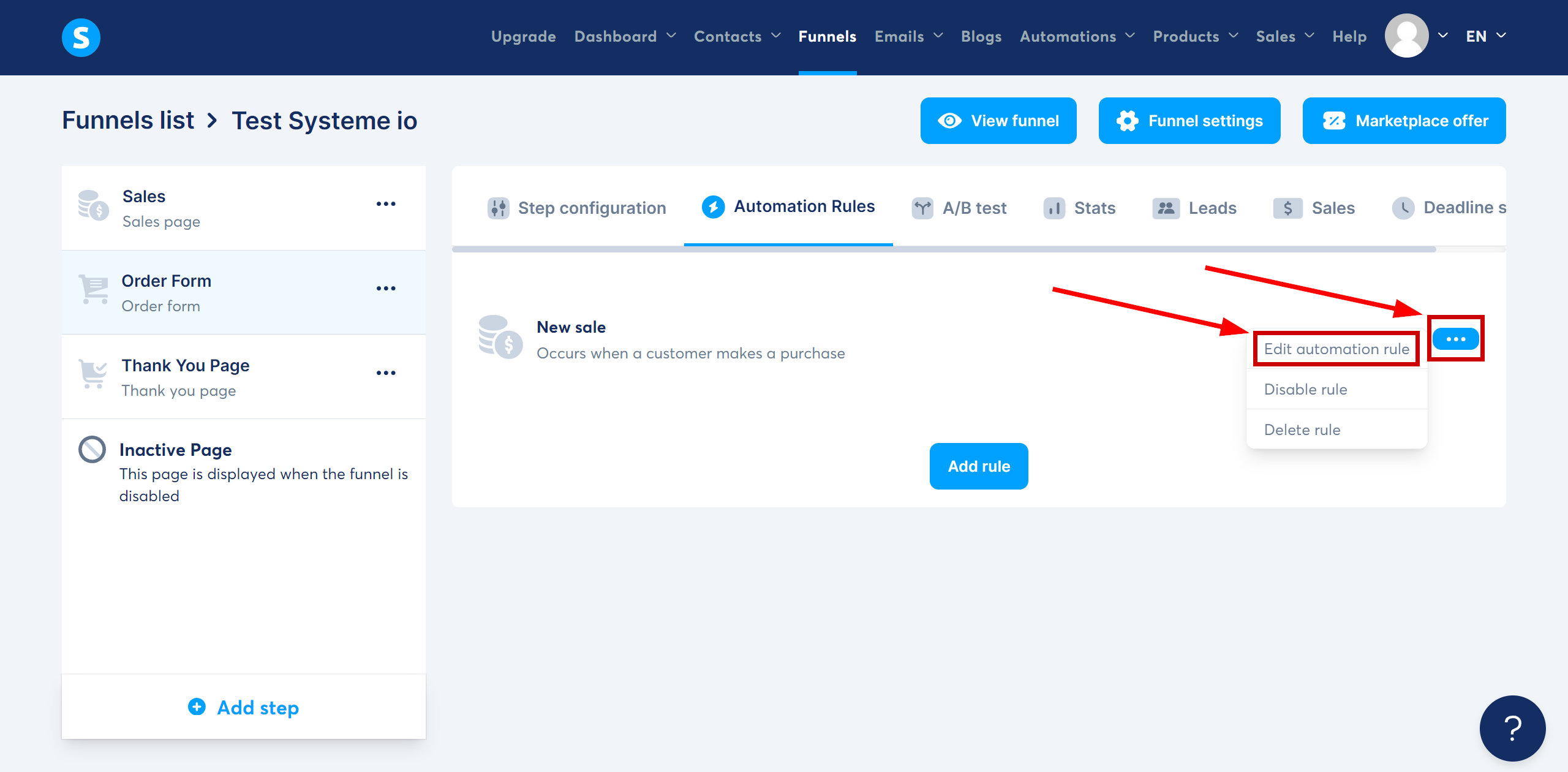Image resolution: width=1568 pixels, height=772 pixels.
Task: Click the Add rule button
Action: (x=979, y=466)
